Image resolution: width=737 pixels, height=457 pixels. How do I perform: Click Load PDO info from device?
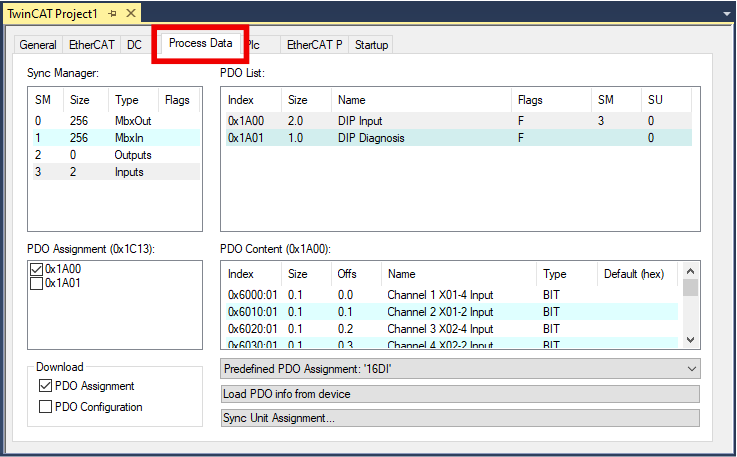click(460, 394)
